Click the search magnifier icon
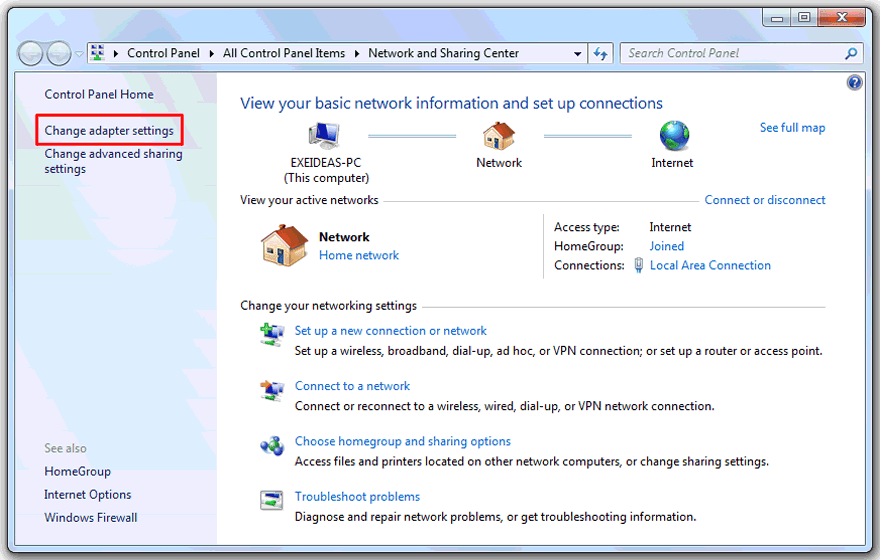Image resolution: width=880 pixels, height=560 pixels. click(x=851, y=53)
